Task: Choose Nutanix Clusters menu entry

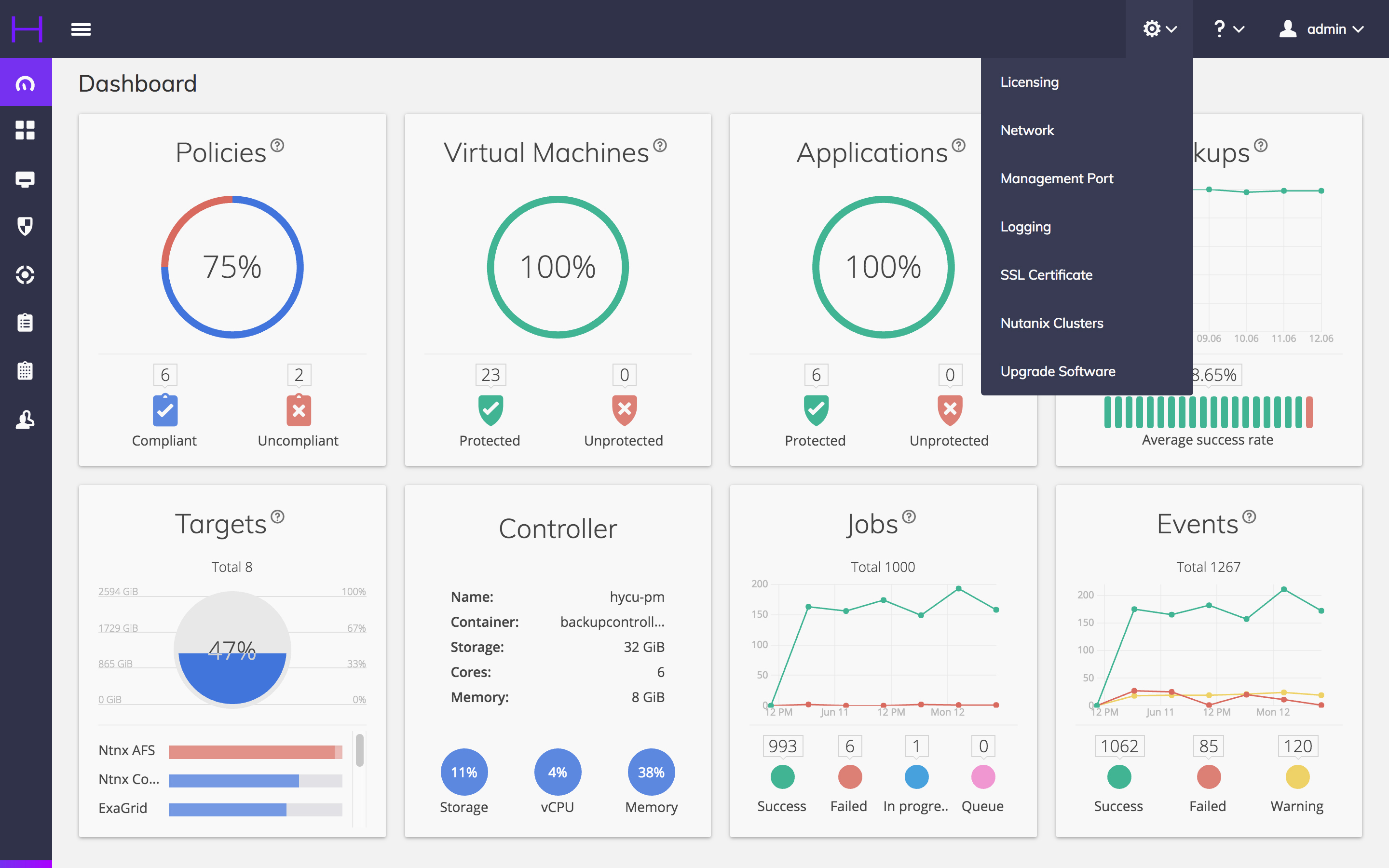Action: coord(1051,323)
